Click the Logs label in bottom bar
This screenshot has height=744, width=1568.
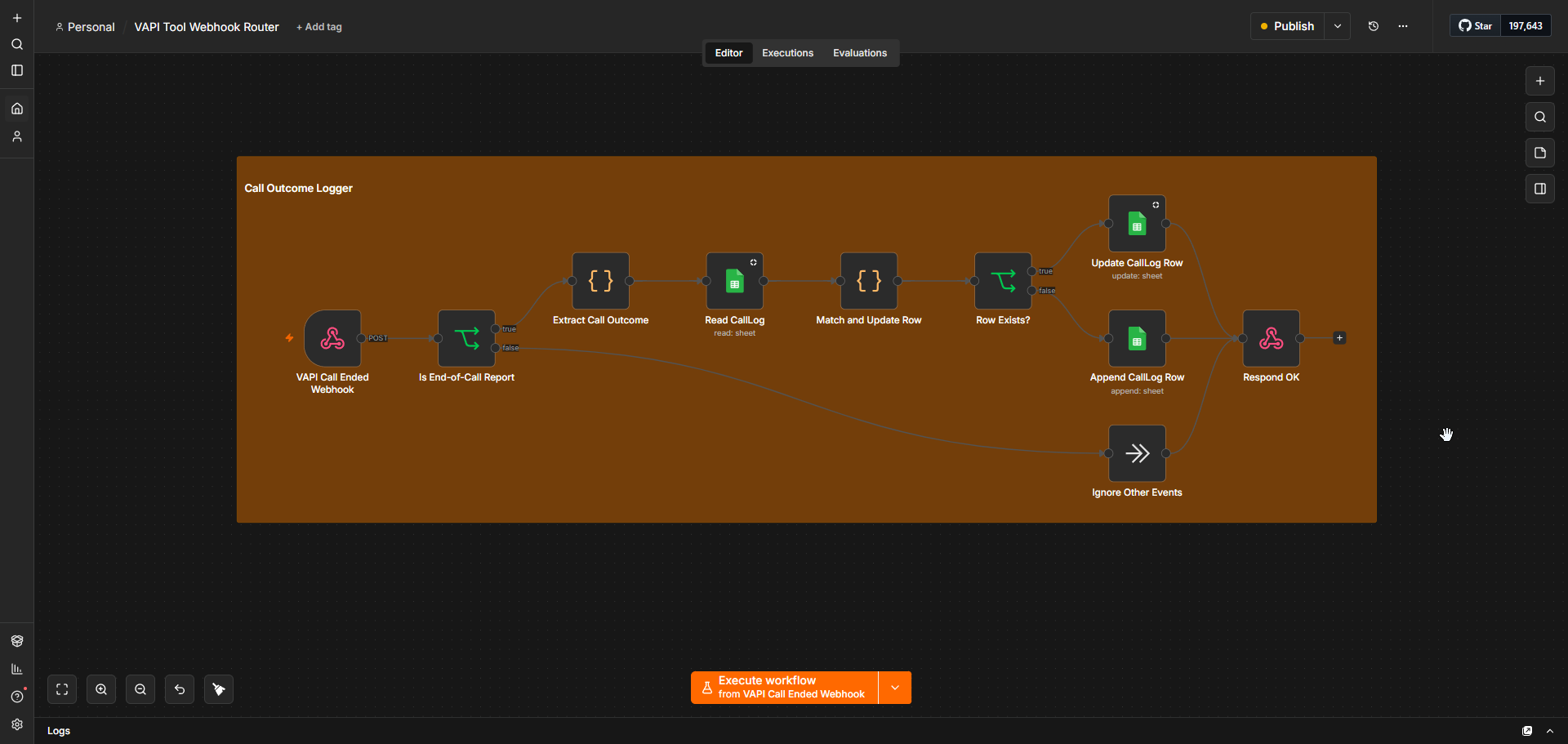(59, 731)
